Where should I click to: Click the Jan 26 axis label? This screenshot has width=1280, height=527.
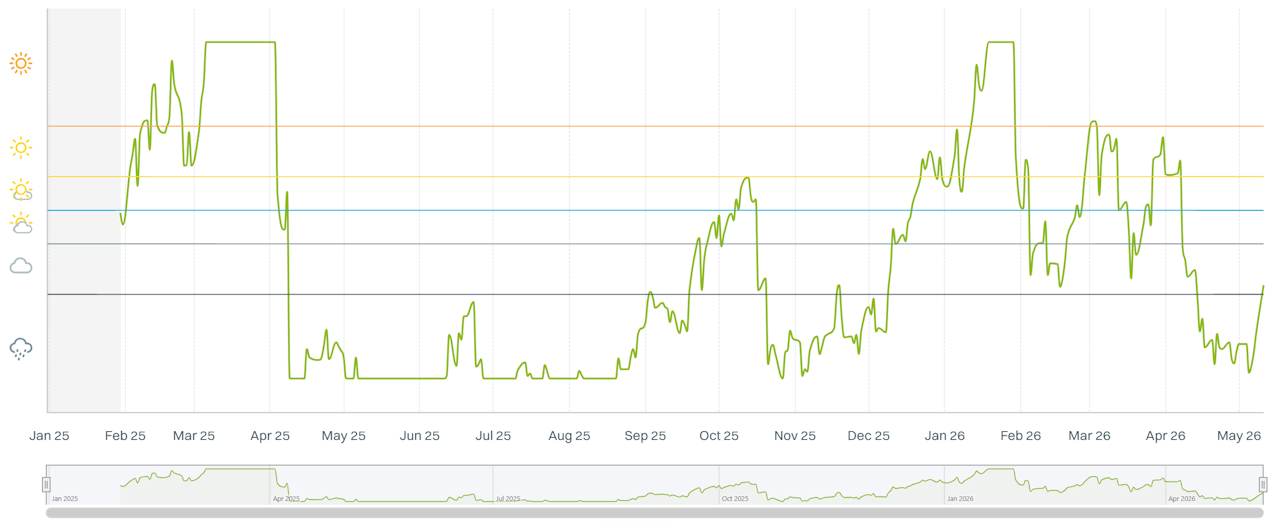tap(944, 436)
